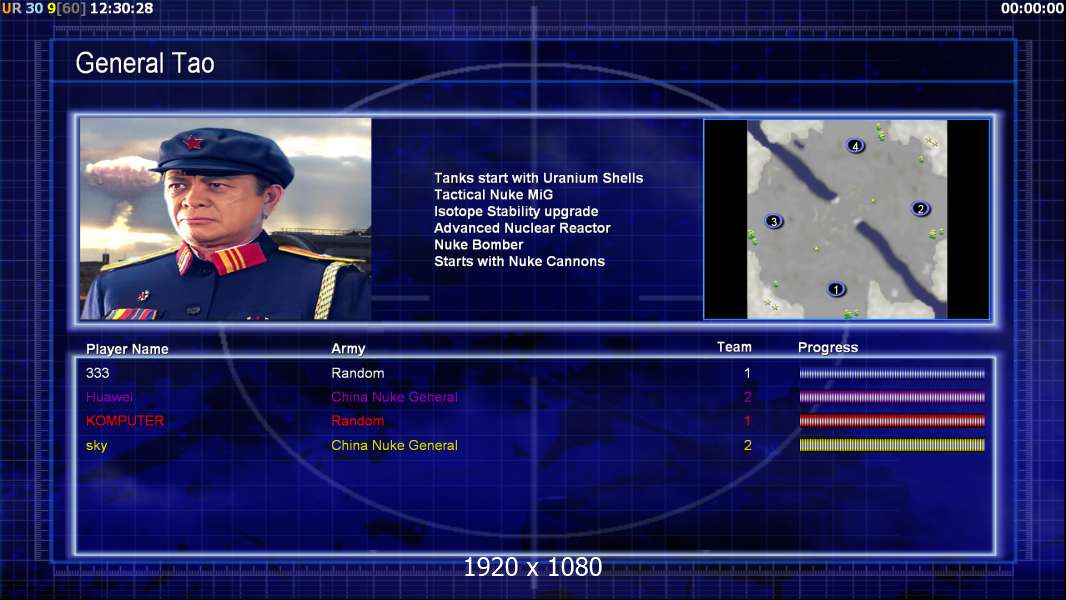Click 'Starts with Nuke Cannons' text
The height and width of the screenshot is (600, 1066).
tap(519, 262)
